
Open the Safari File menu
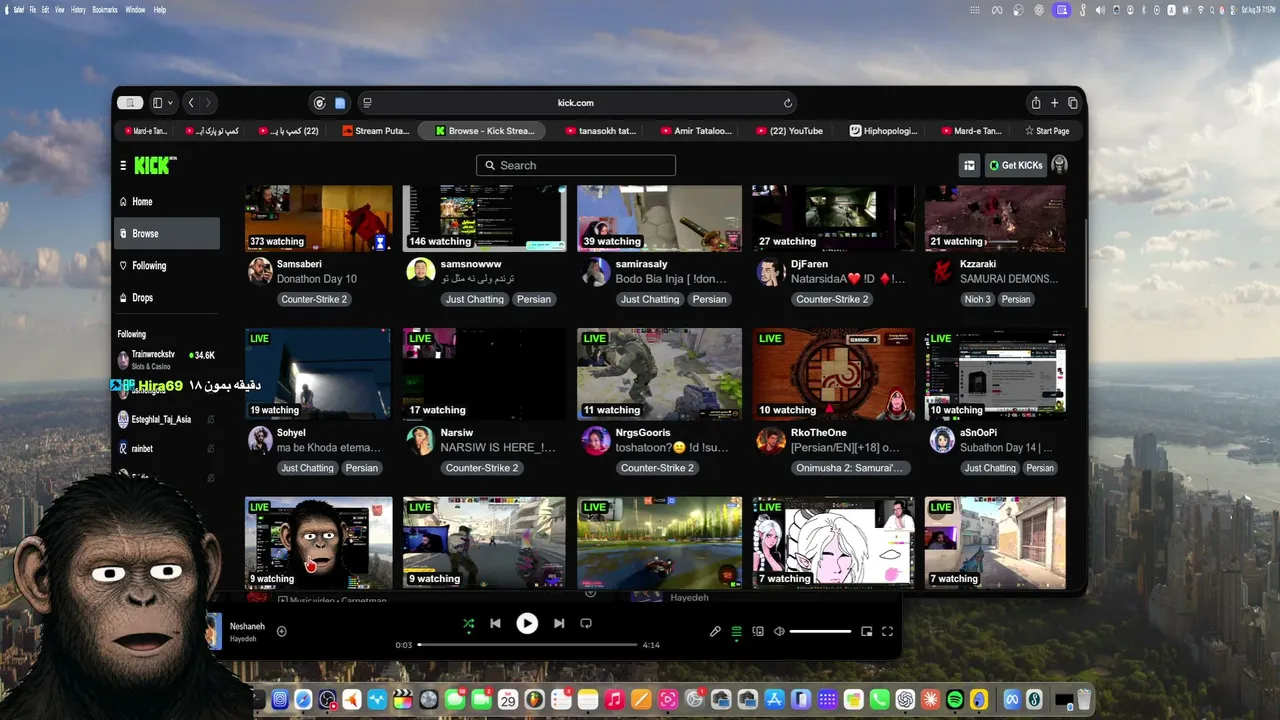click(33, 10)
